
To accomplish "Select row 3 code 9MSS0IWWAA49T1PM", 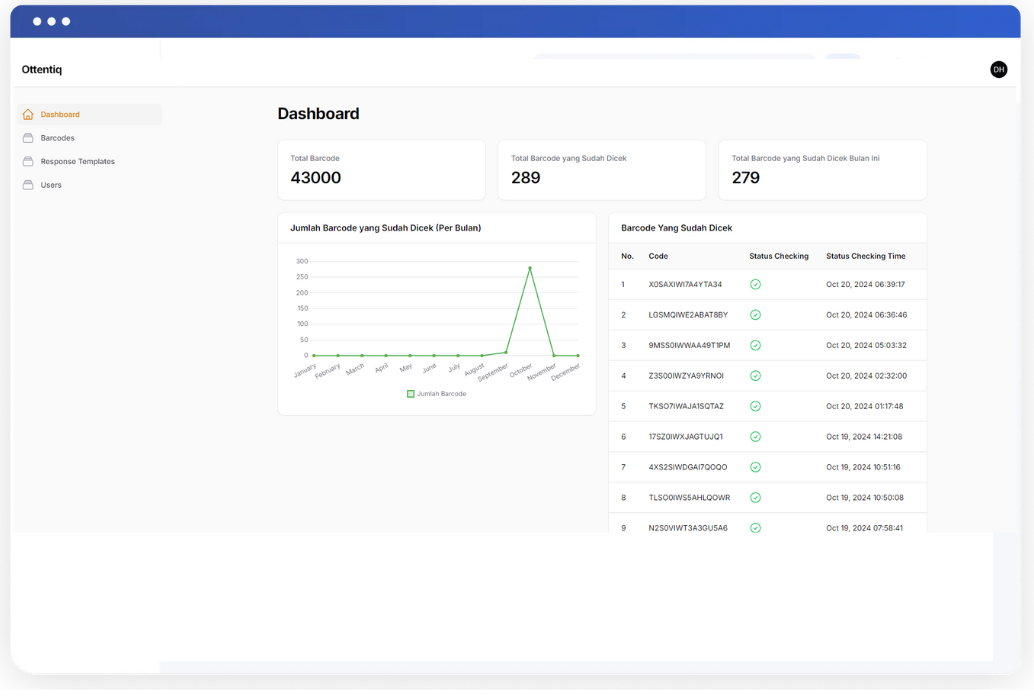I will [x=689, y=345].
